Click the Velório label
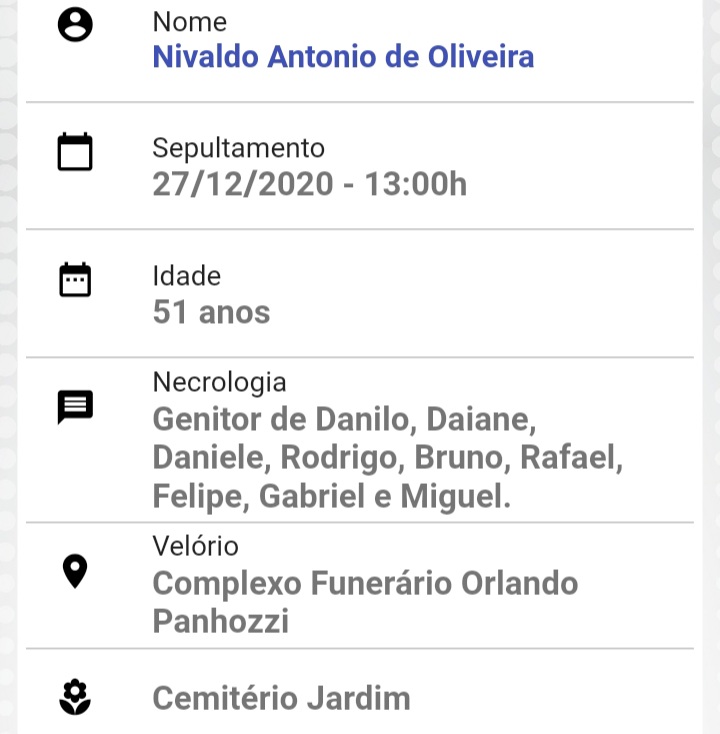This screenshot has width=720, height=734. click(195, 546)
